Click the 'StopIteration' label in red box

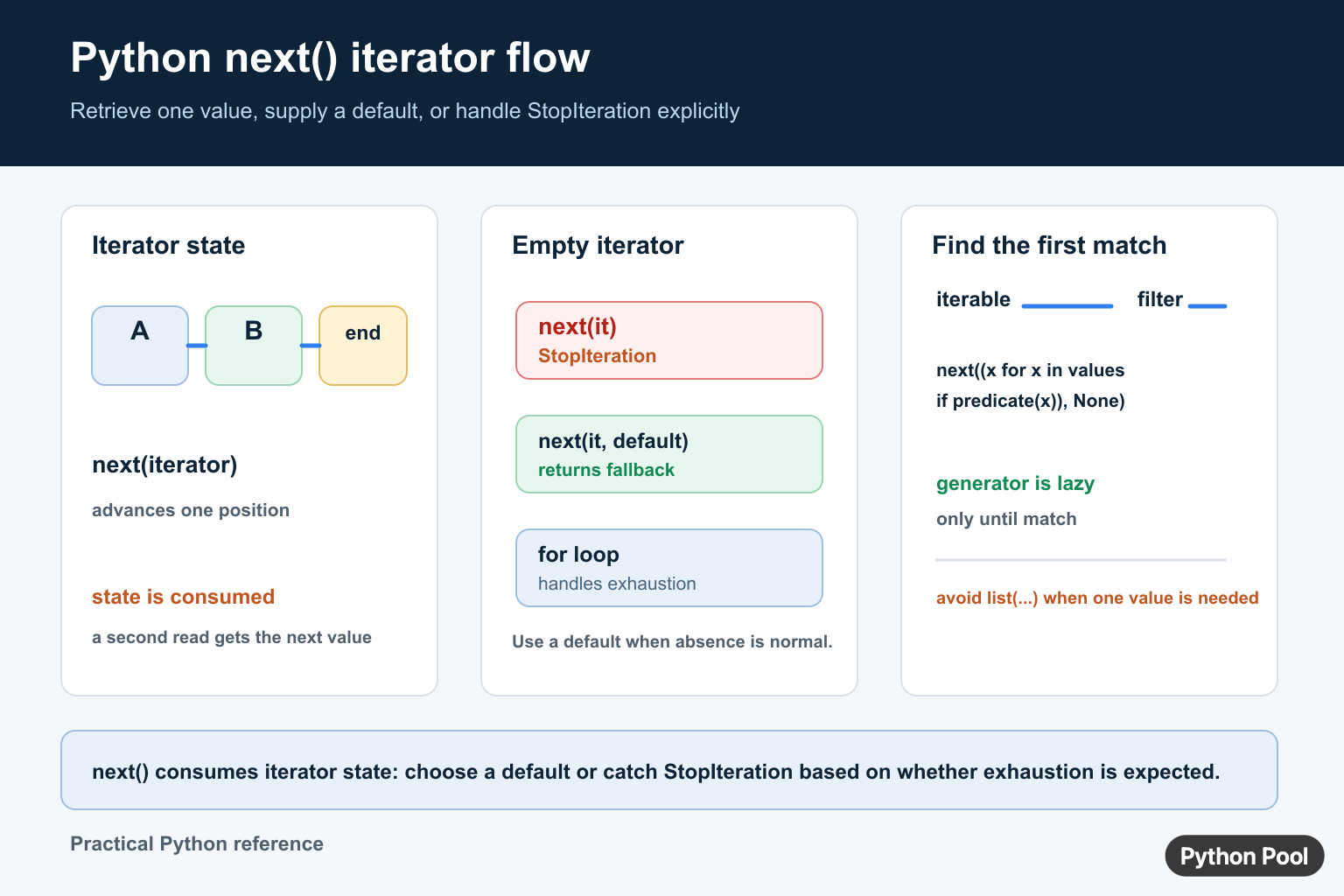point(597,356)
